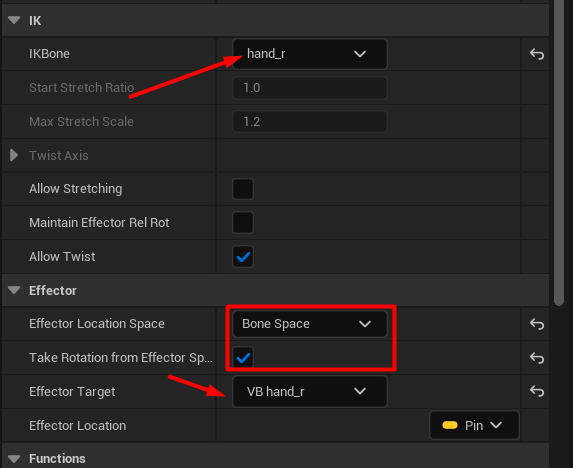Uncheck Take Rotation from Effector Space
The width and height of the screenshot is (573, 468).
click(243, 358)
